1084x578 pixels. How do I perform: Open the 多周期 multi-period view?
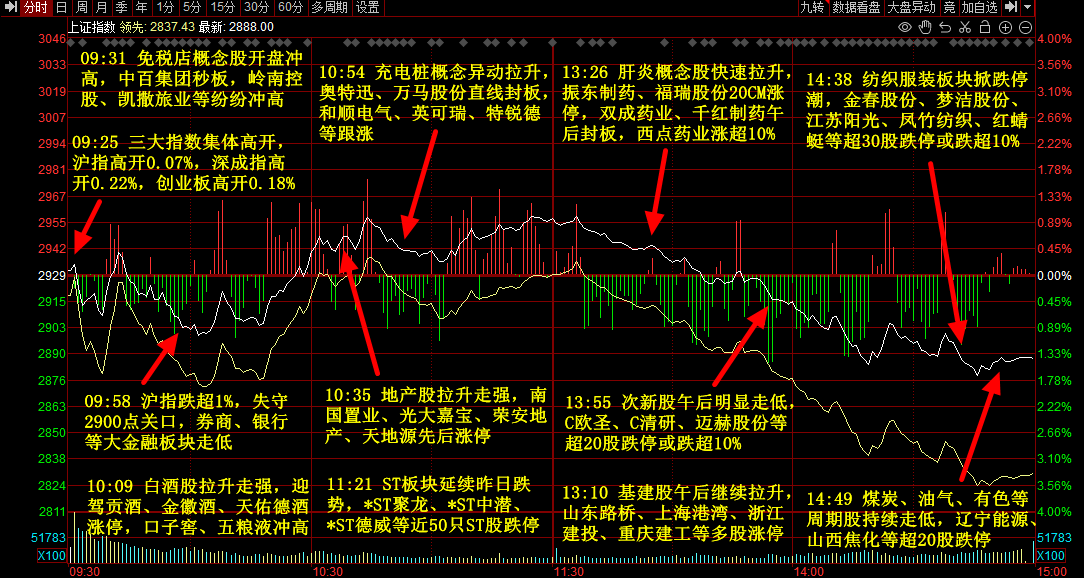point(330,7)
